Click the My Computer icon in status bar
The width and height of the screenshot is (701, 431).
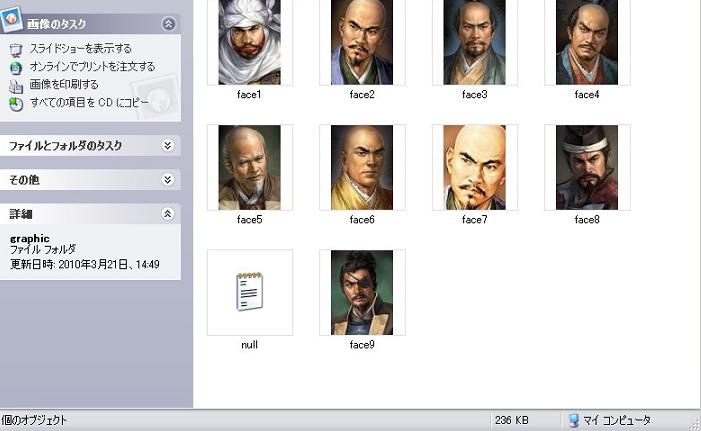574,420
